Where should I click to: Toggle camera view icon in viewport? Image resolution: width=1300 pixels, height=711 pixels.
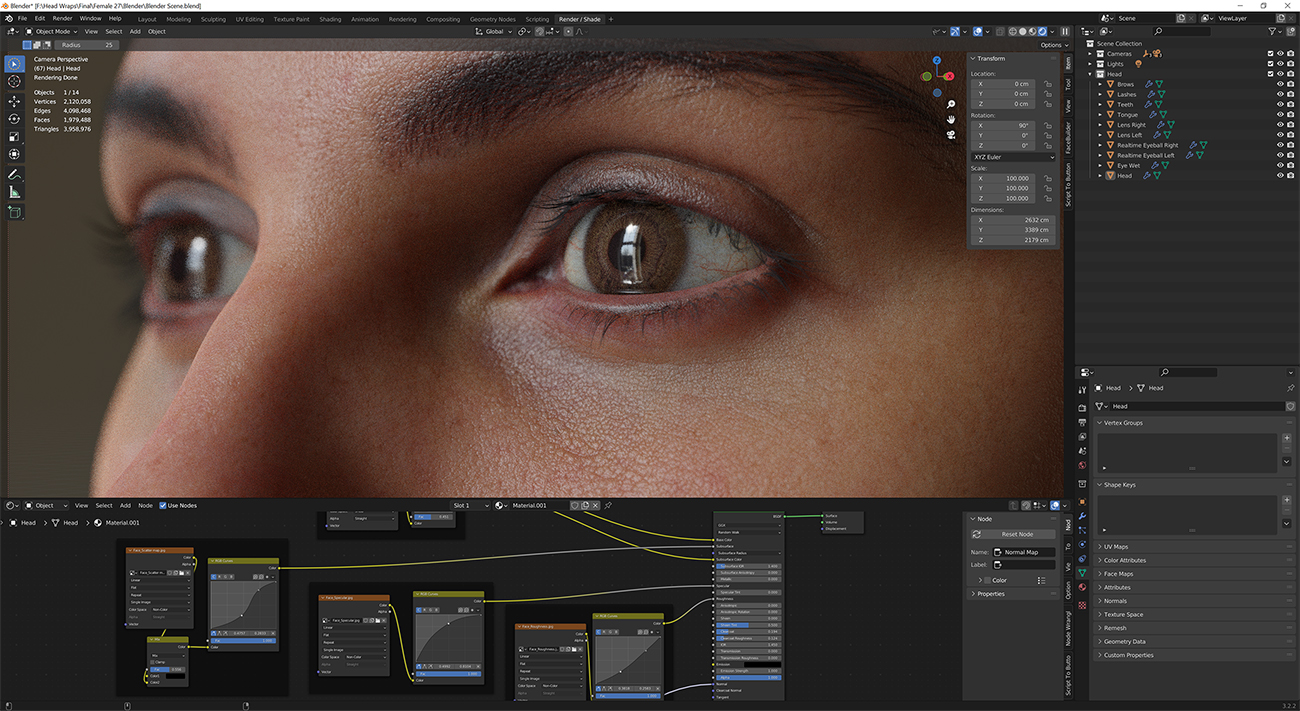[950, 135]
